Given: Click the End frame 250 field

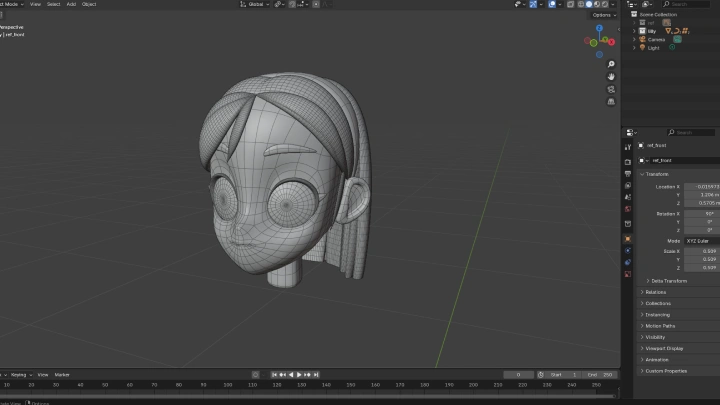Looking at the screenshot, I should click(x=600, y=375).
